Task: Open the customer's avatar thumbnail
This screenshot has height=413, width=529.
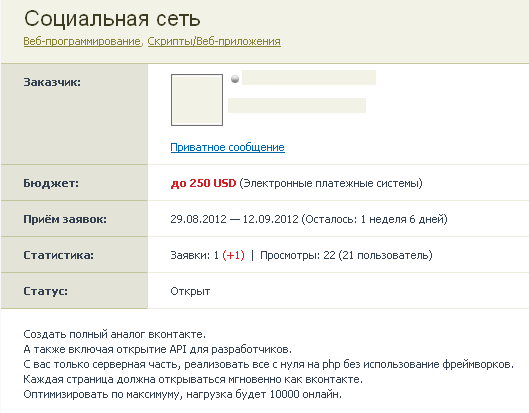Action: click(197, 100)
